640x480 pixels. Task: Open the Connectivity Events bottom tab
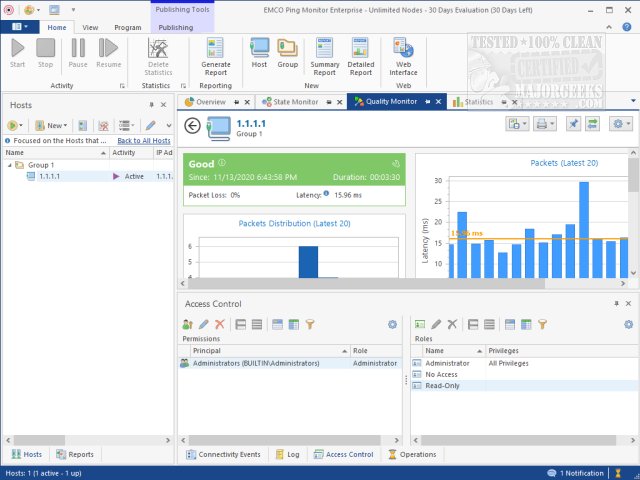tap(229, 454)
